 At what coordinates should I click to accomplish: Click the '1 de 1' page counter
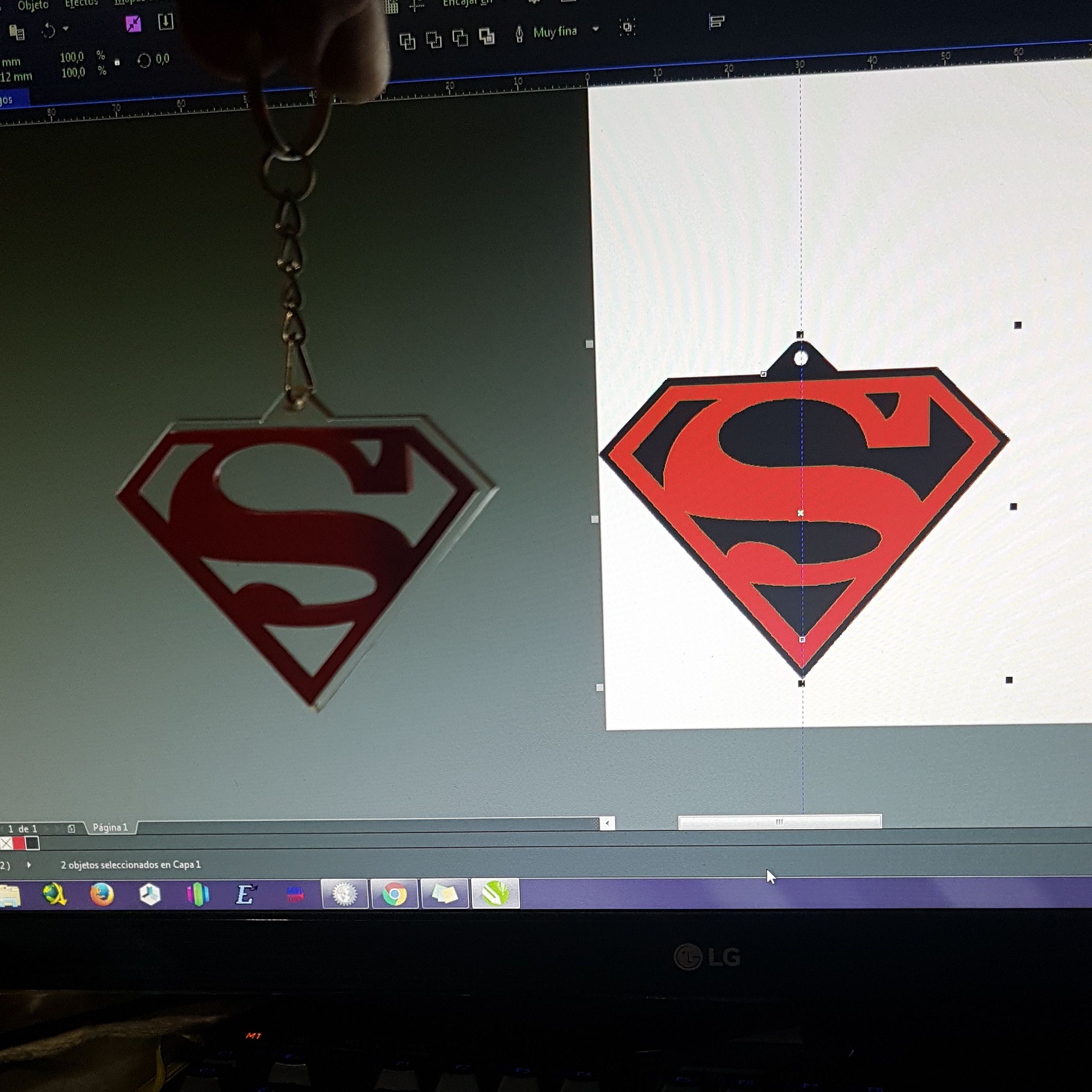pyautogui.click(x=23, y=829)
